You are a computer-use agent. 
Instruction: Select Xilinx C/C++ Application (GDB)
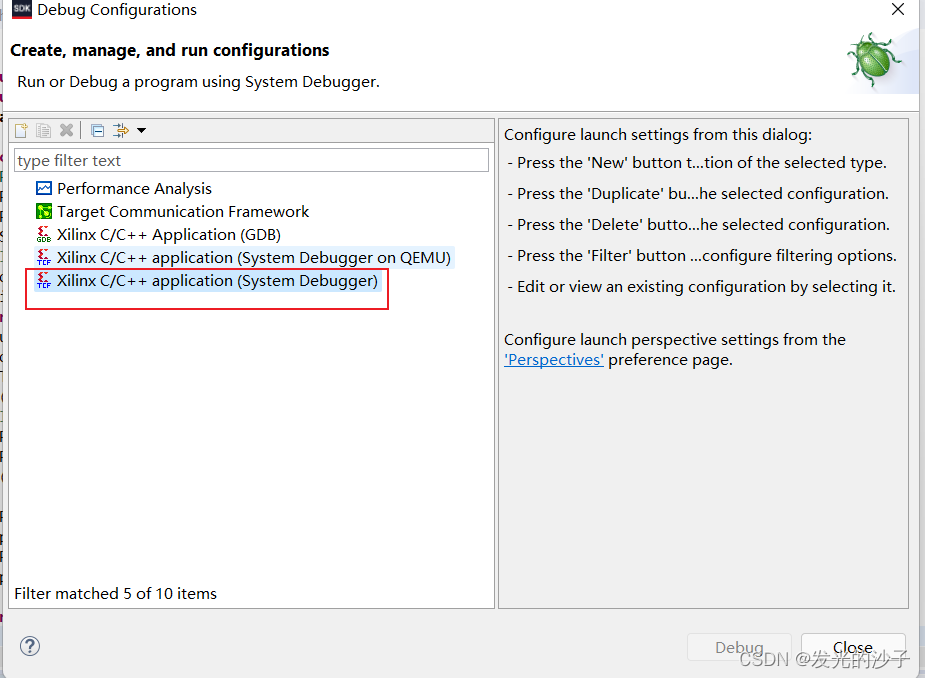(x=169, y=234)
